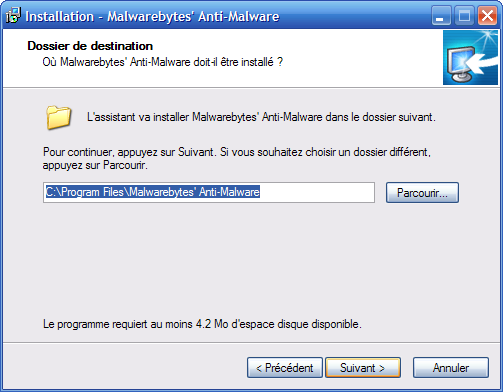
Task: Click the Pour continuer instruction text
Action: pos(237,158)
